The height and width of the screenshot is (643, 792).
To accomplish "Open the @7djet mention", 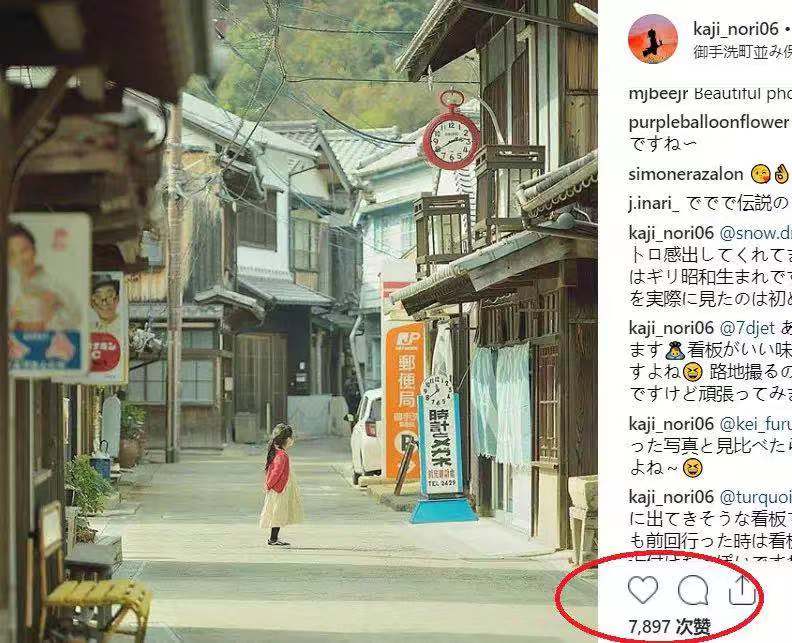I will coord(747,328).
